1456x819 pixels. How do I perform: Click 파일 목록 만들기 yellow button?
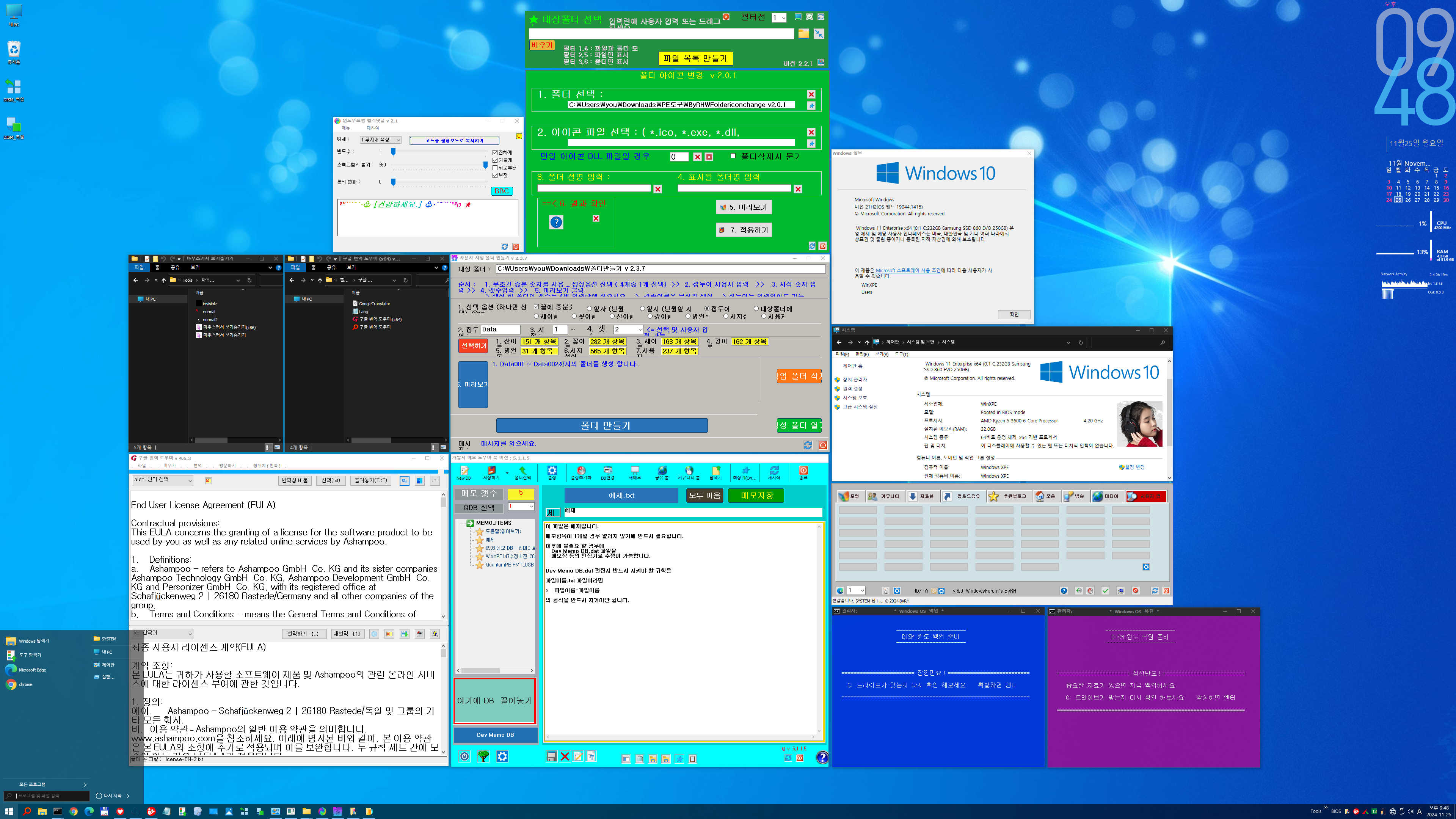coord(695,58)
